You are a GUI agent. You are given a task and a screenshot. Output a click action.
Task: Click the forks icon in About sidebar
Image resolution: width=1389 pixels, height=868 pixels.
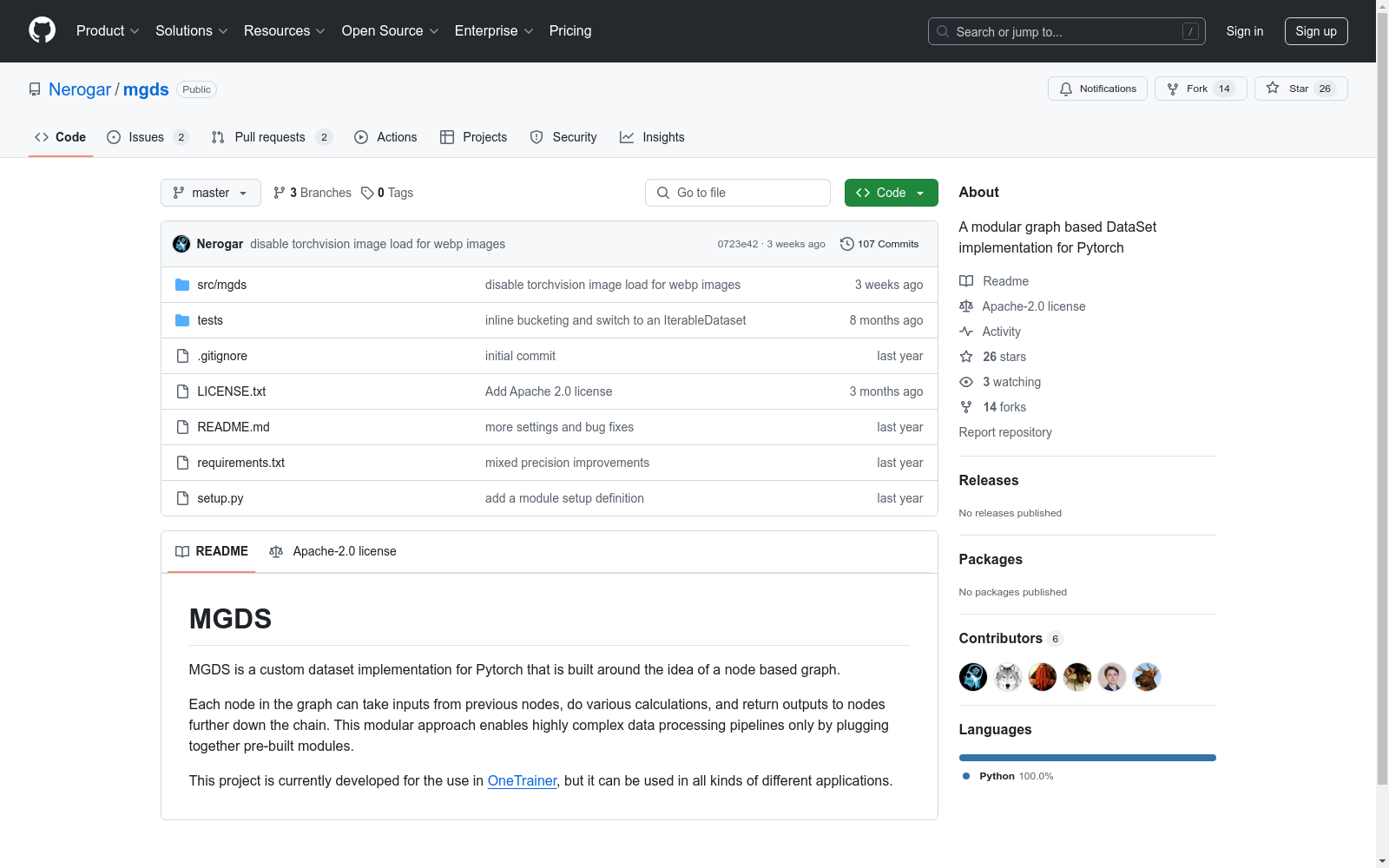(966, 407)
